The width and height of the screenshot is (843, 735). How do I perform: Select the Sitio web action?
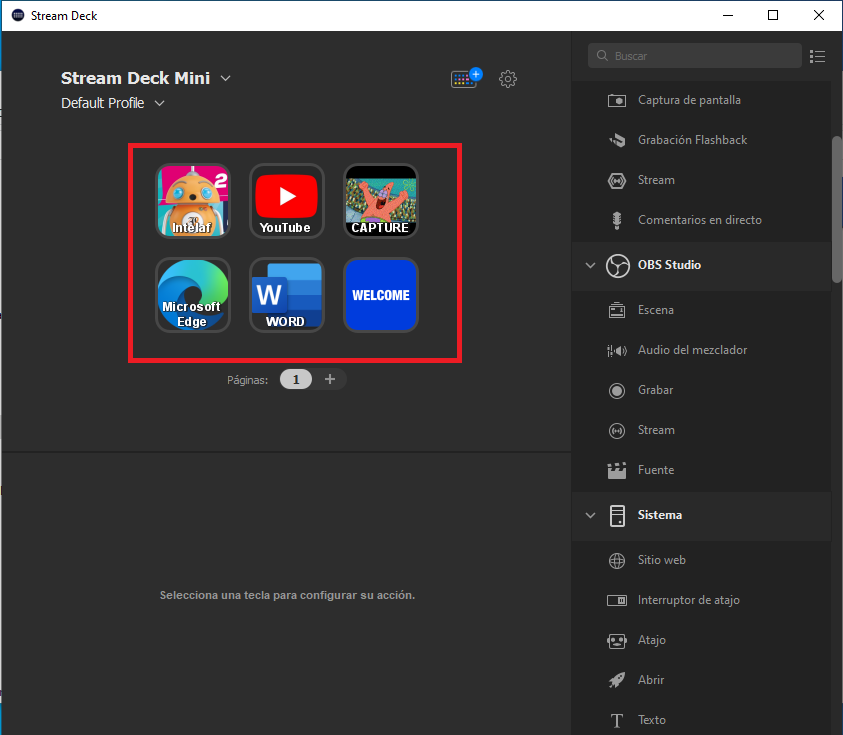[661, 560]
